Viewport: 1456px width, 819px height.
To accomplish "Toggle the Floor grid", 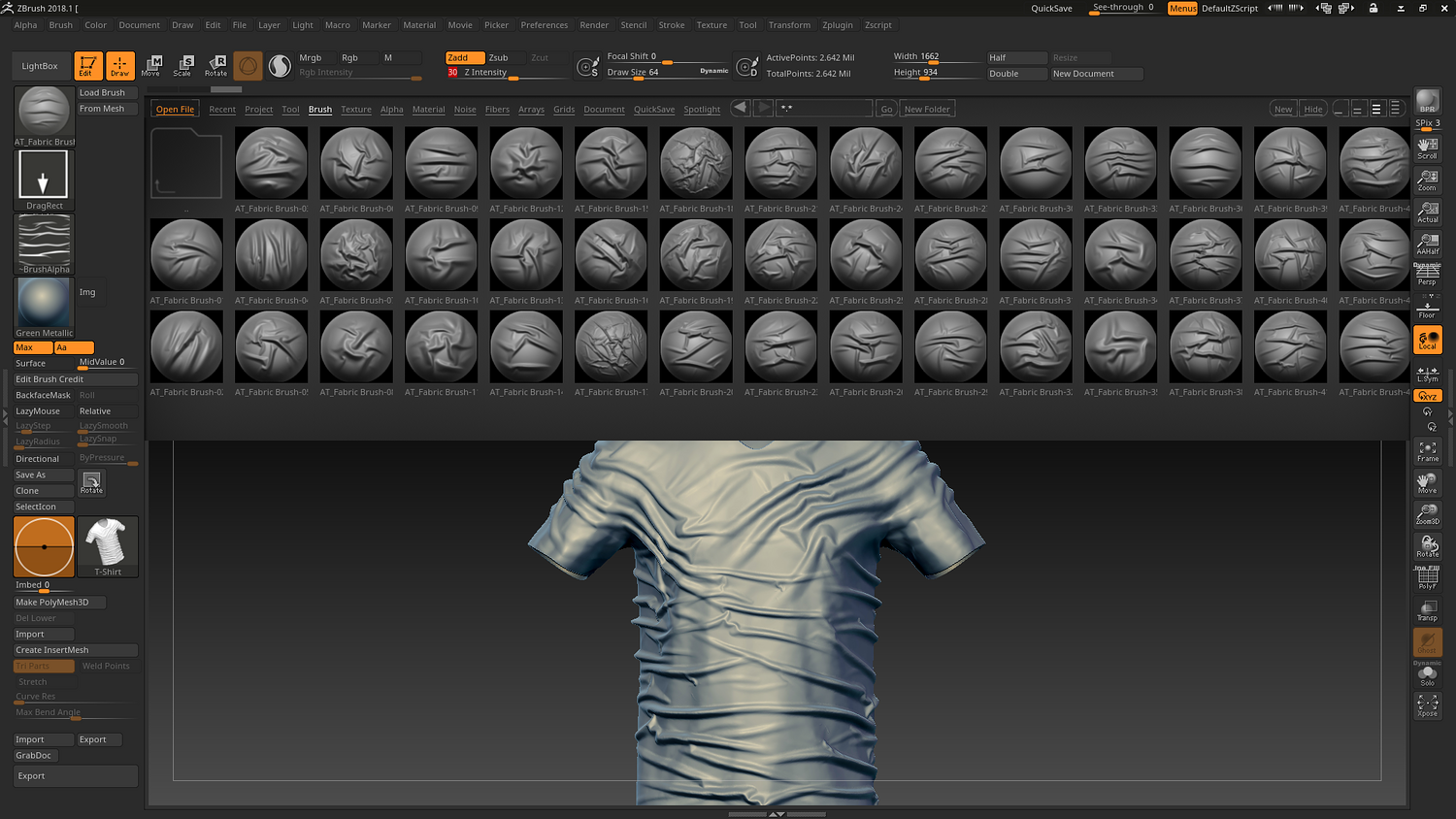I will tap(1428, 308).
